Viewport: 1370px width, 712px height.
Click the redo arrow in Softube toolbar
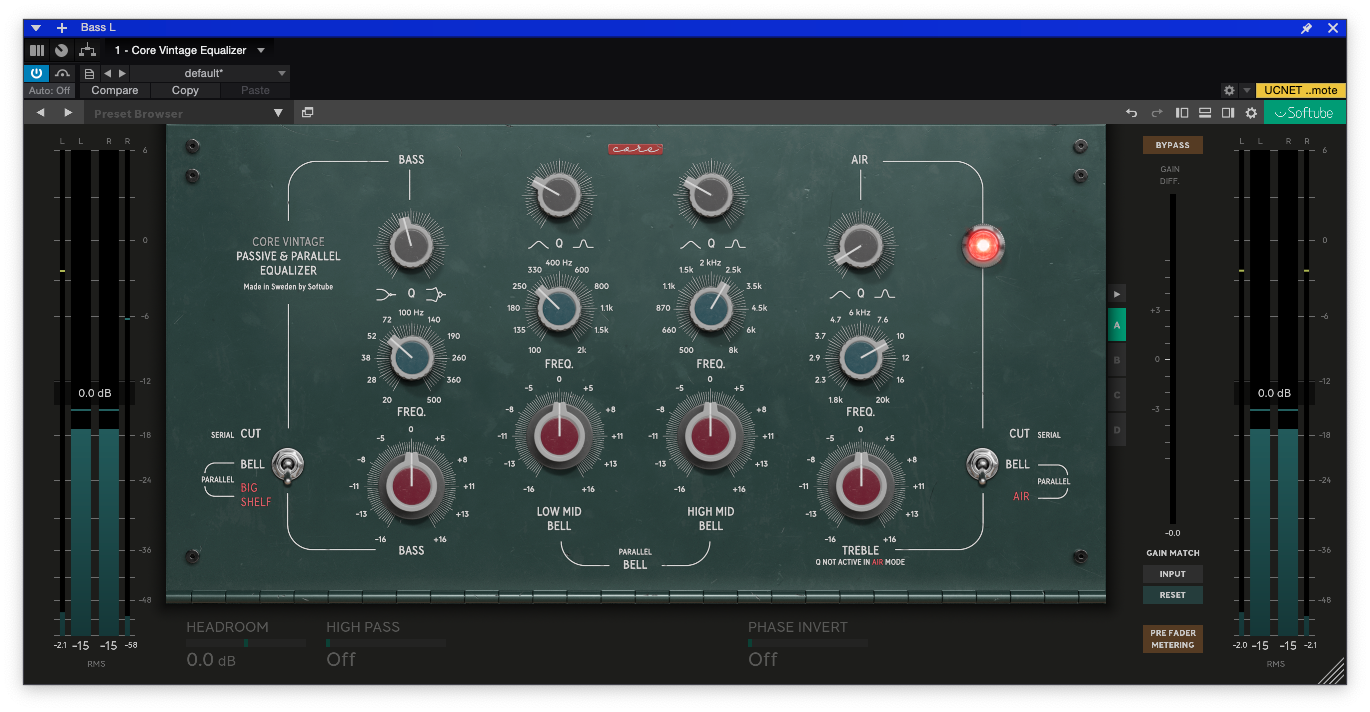tap(1157, 113)
